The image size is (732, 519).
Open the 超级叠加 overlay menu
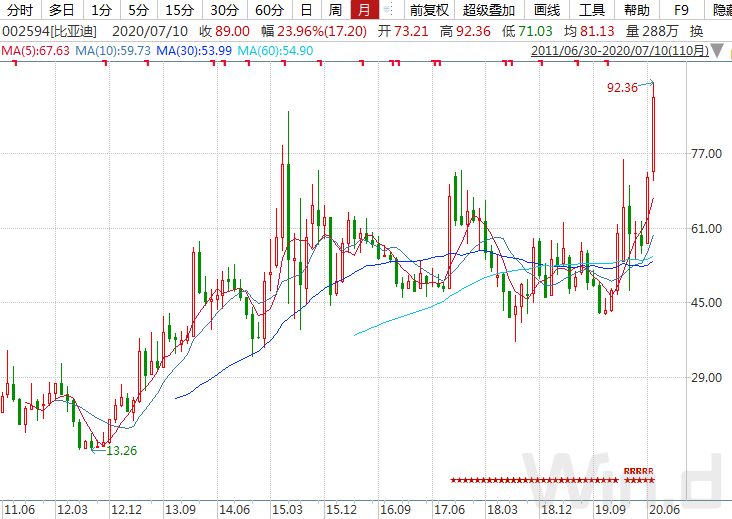click(489, 10)
